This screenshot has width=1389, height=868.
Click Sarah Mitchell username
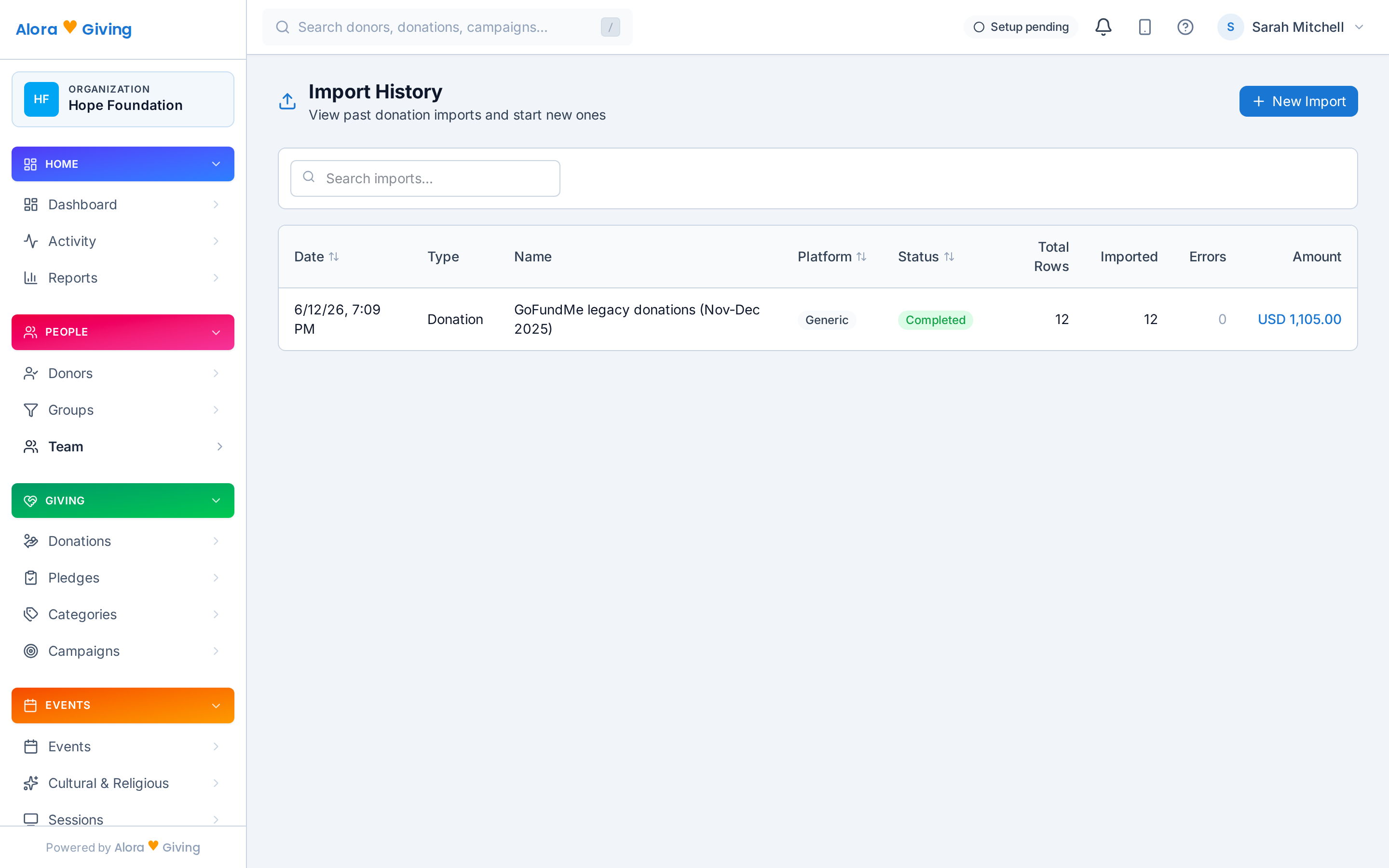(x=1298, y=27)
